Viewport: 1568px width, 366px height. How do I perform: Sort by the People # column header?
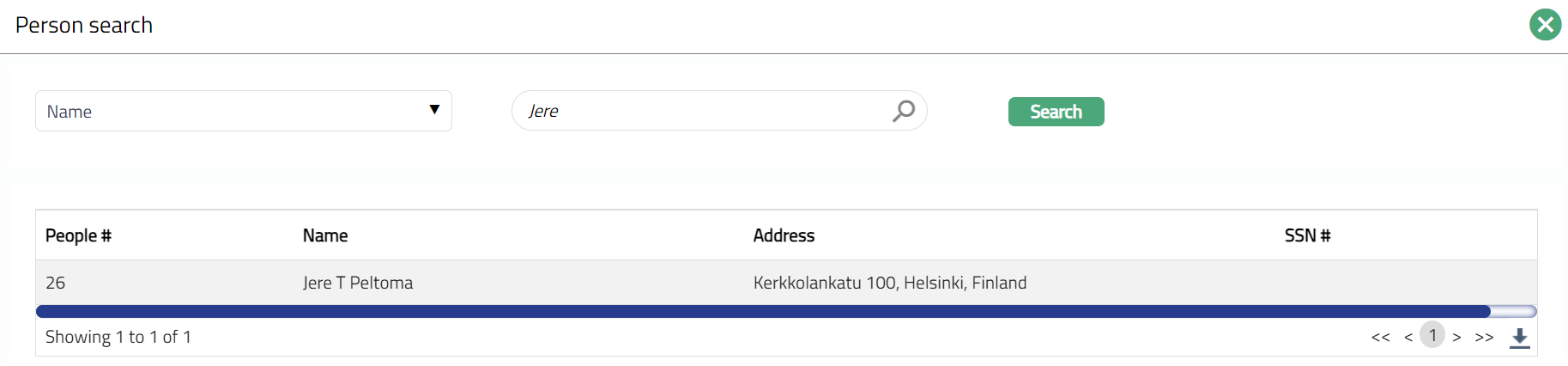(x=78, y=235)
